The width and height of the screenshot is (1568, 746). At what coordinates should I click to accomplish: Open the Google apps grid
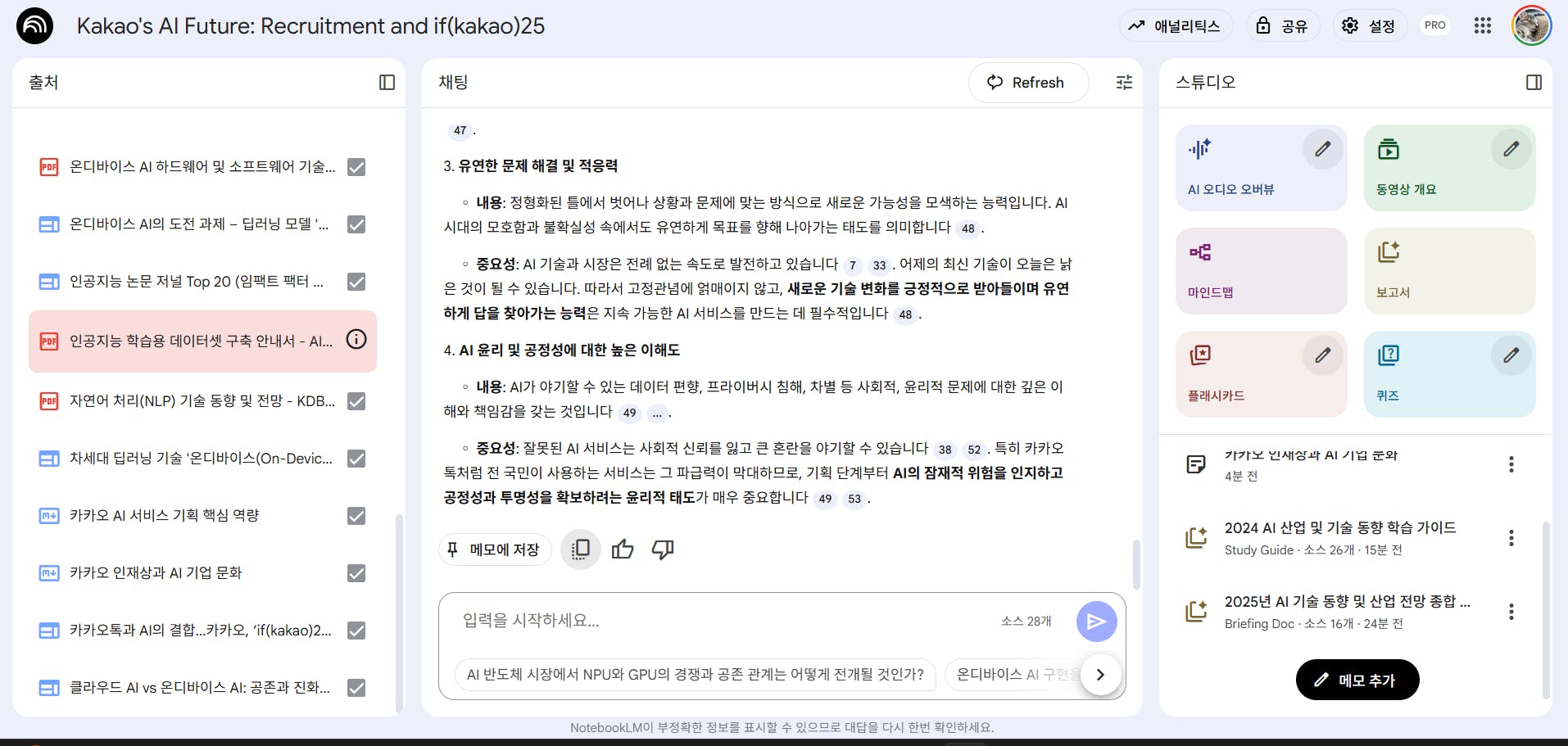pos(1482,25)
